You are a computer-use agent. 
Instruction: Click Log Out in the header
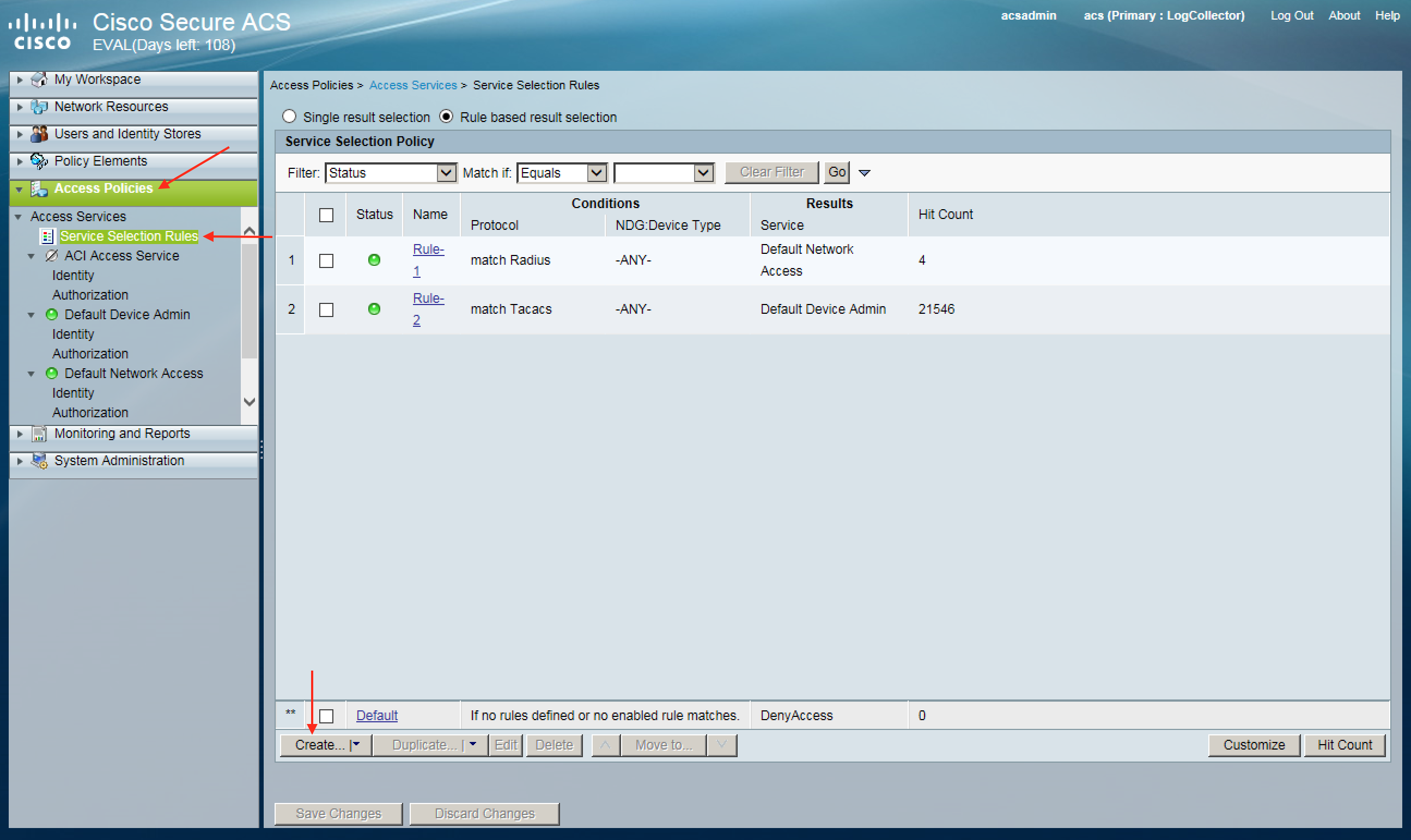tap(1291, 16)
